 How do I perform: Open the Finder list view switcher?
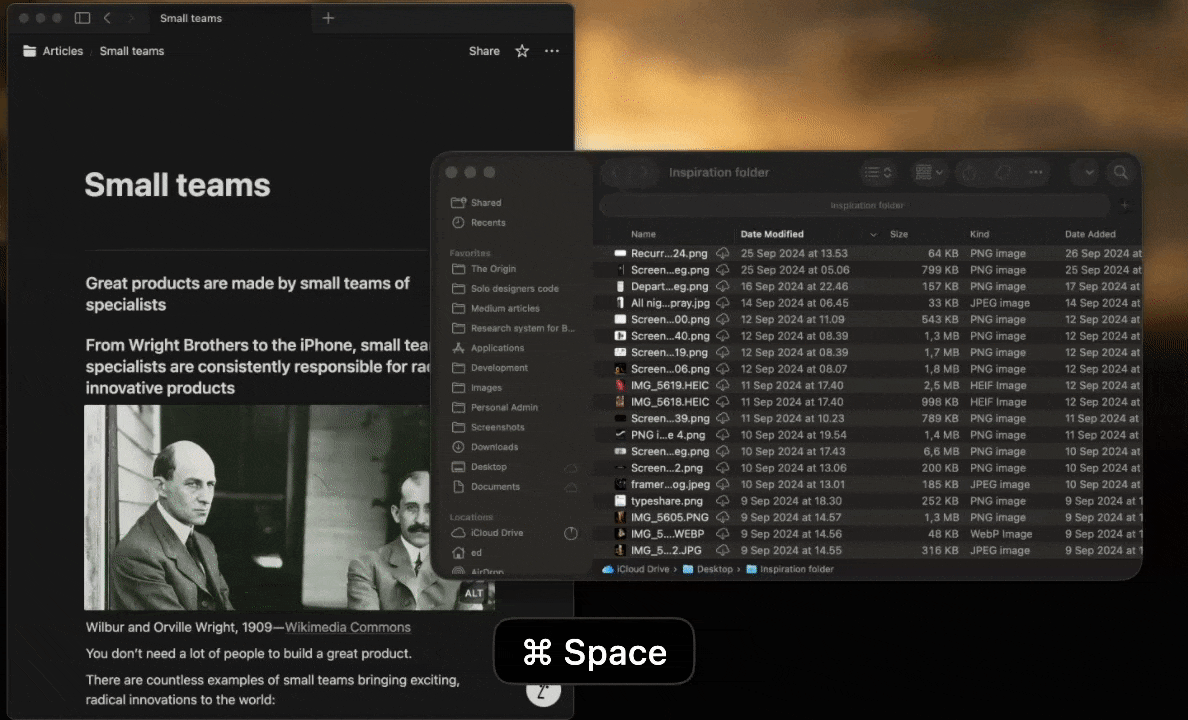(x=879, y=172)
